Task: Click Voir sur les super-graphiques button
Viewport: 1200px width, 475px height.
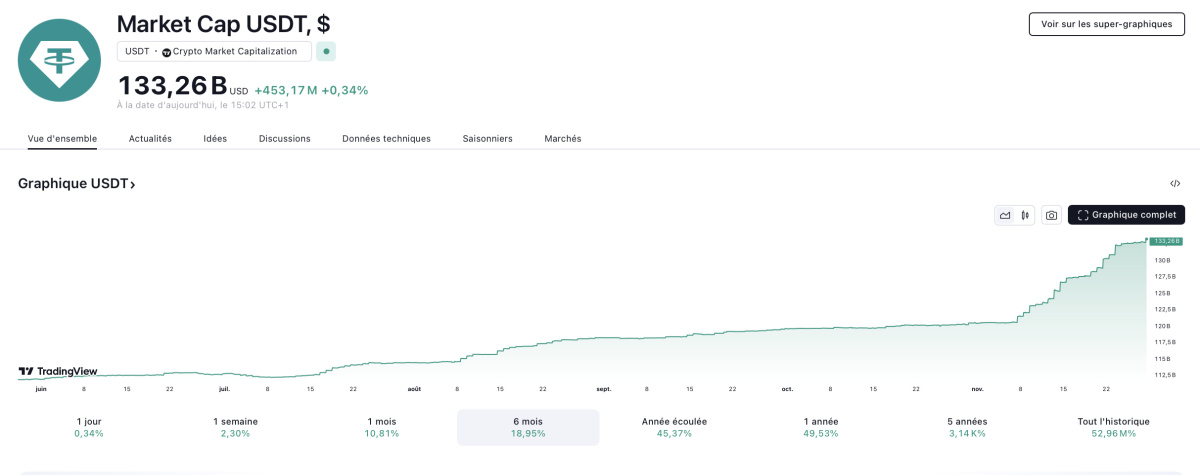Action: (x=1106, y=24)
